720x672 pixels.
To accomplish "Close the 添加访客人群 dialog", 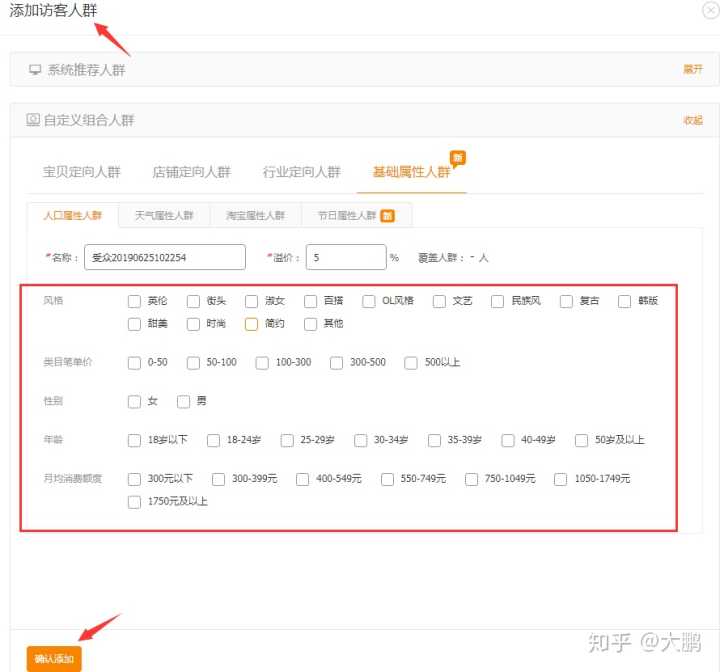I will click(709, 10).
